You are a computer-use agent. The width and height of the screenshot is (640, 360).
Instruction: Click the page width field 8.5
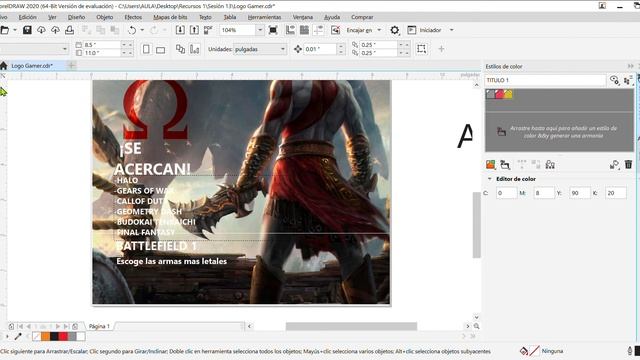tap(102, 44)
